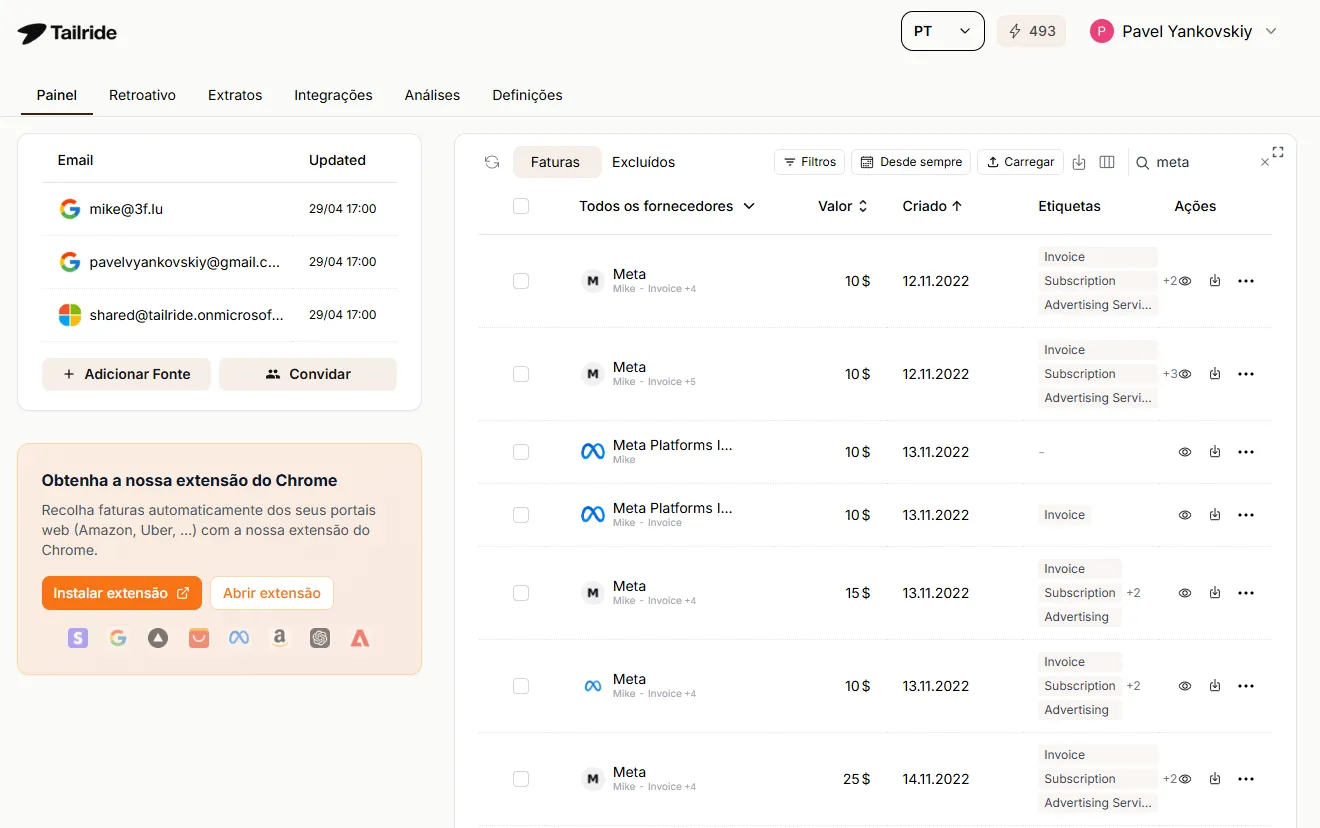Viewport: 1320px width, 828px height.
Task: Select the Amazon icon in extension banner
Action: point(279,637)
